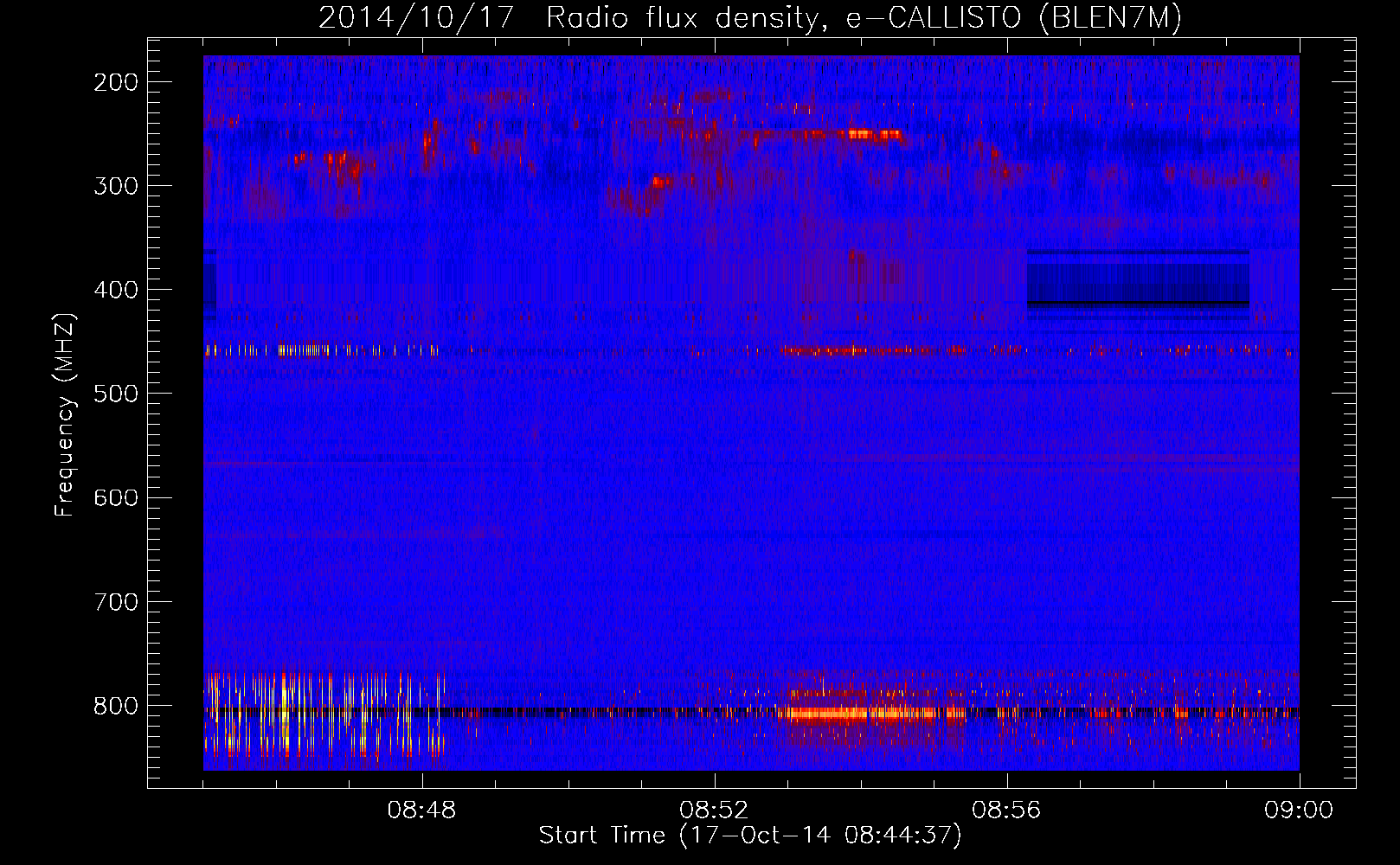Click the 700 frequency tick label
The width and height of the screenshot is (1400, 865).
point(116,602)
